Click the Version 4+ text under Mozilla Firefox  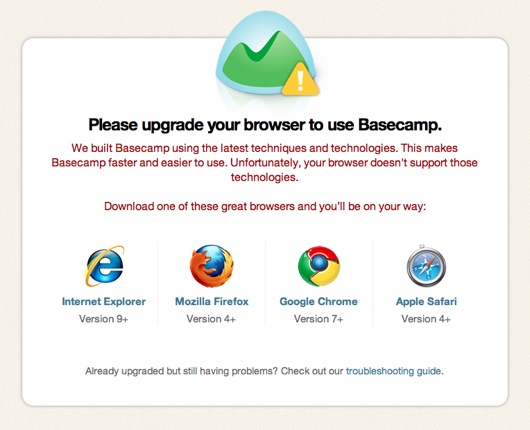tap(211, 319)
